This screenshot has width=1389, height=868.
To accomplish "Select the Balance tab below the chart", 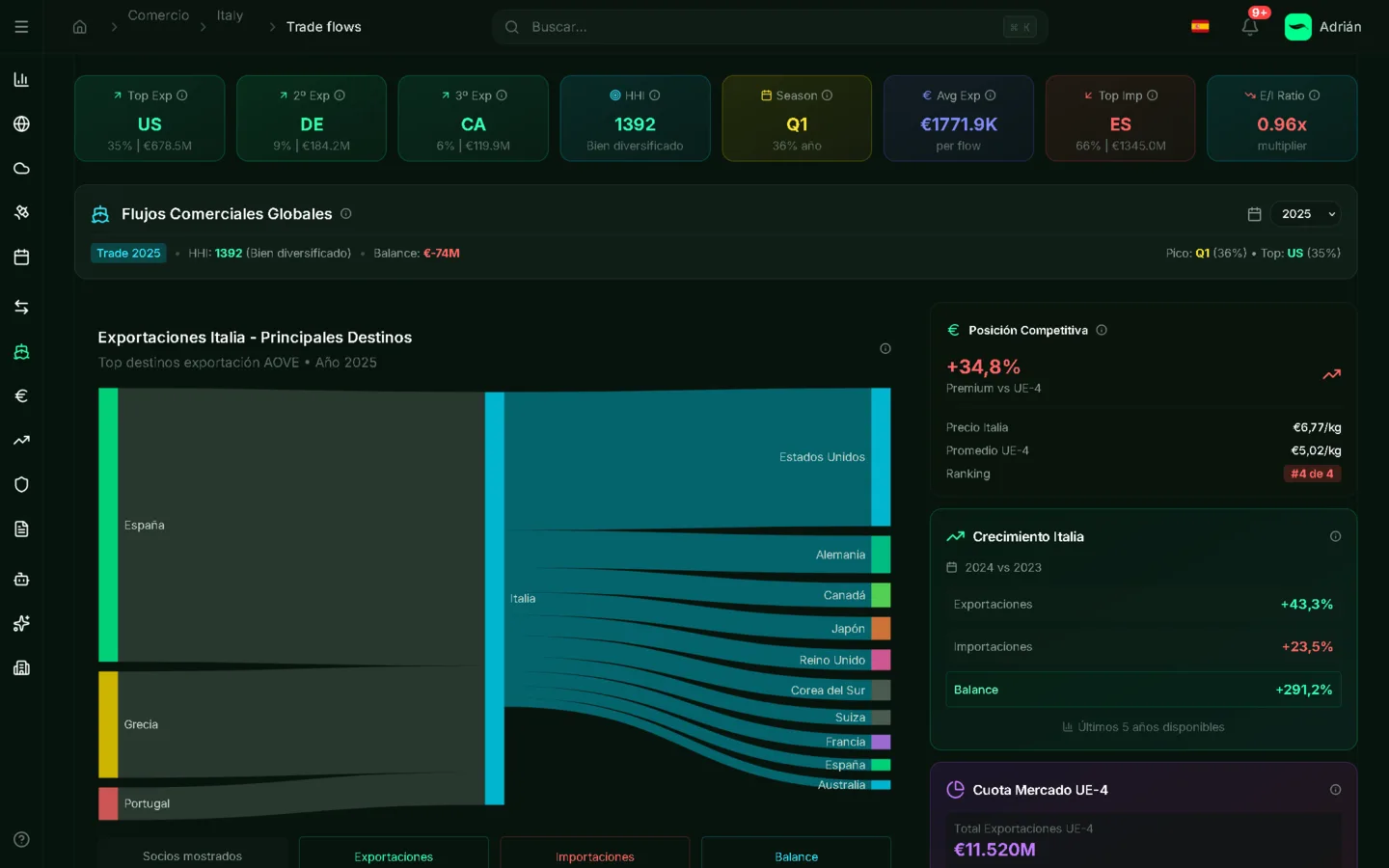I will pyautogui.click(x=796, y=855).
